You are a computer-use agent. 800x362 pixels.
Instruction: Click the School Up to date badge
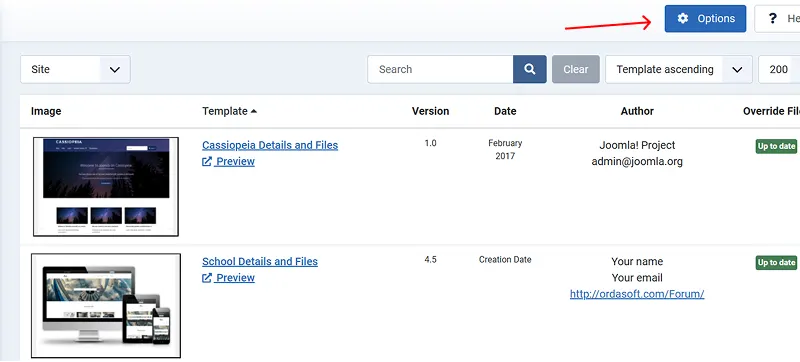click(x=776, y=263)
